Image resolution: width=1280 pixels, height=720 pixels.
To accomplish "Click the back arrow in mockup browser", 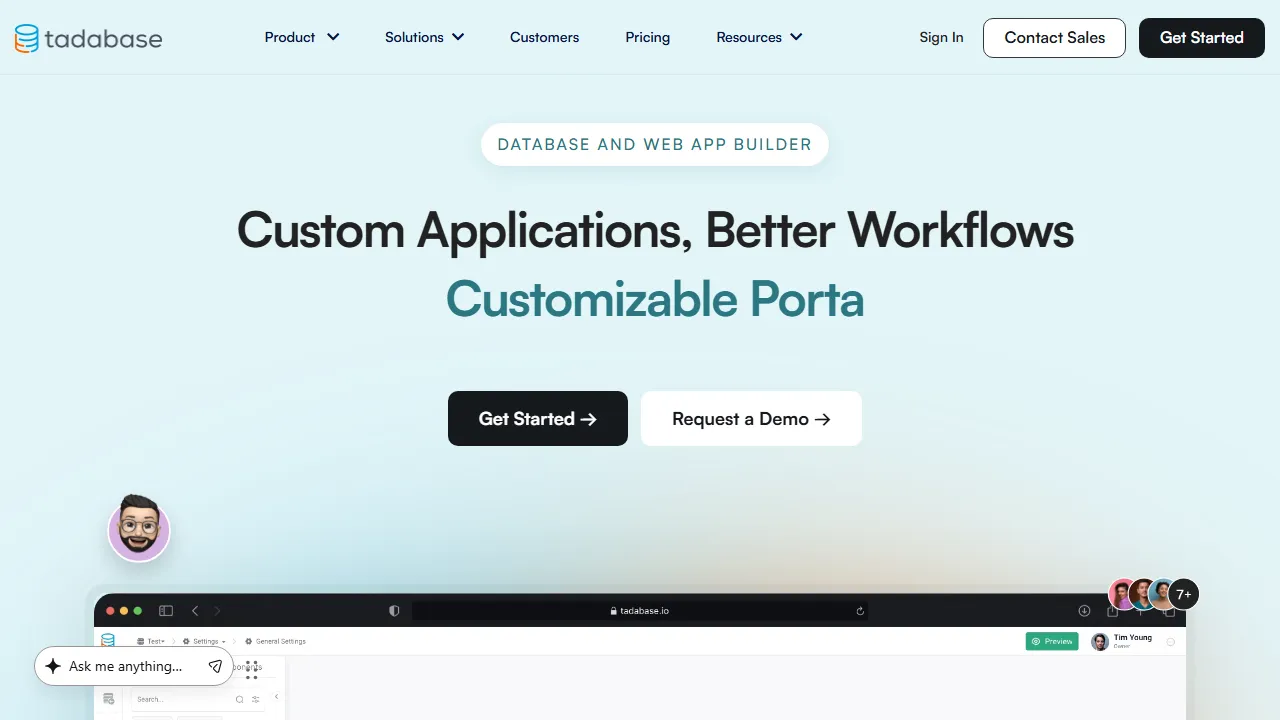I will 195,610.
